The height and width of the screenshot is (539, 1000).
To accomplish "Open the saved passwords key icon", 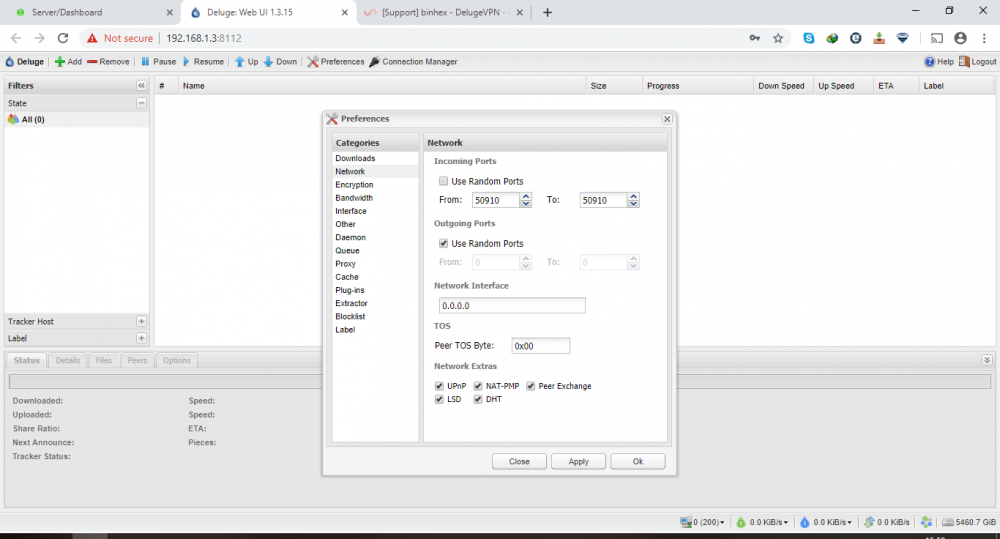I will point(754,38).
